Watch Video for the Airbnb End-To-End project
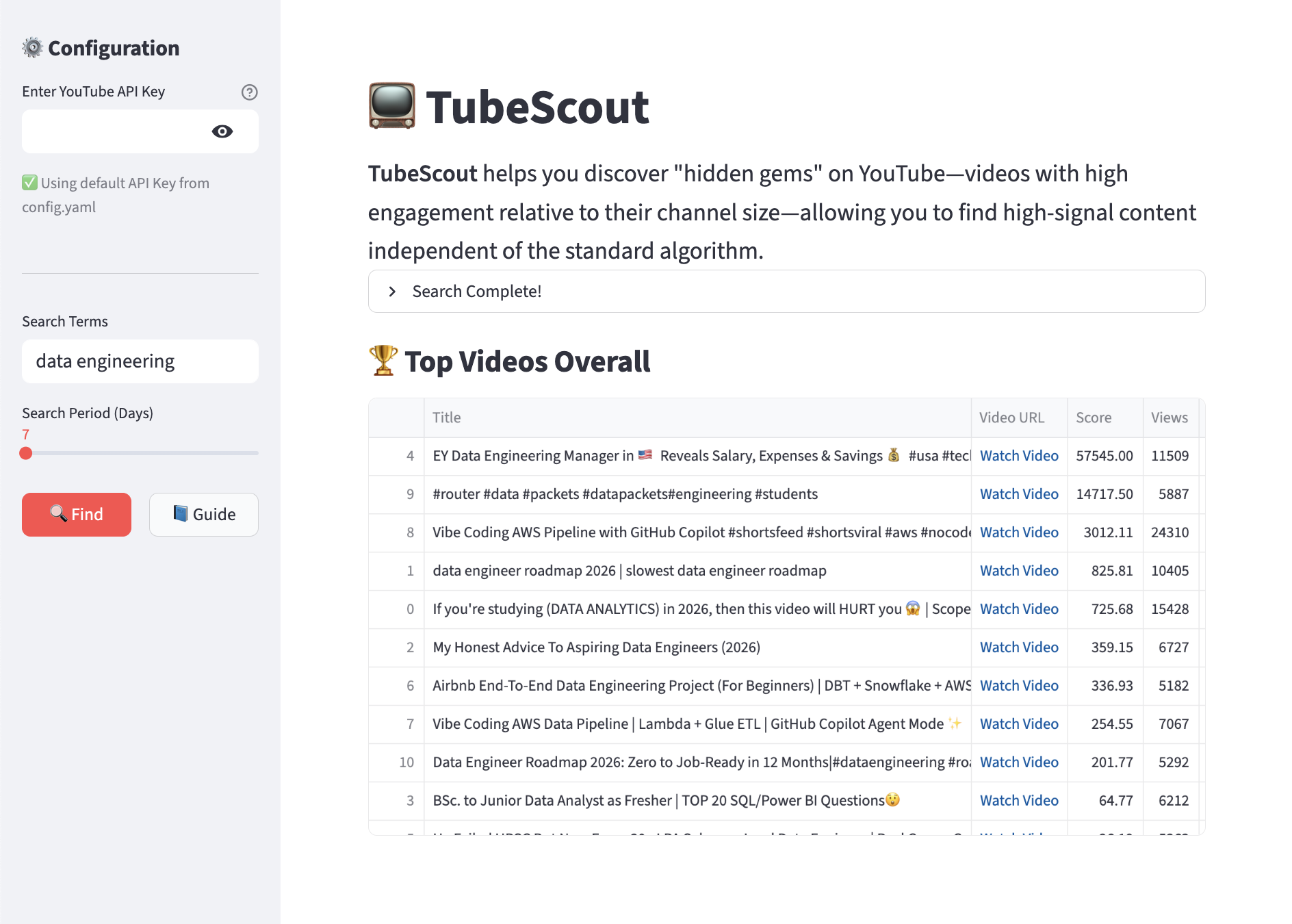Screen dimensions: 1292x924 point(1018,685)
